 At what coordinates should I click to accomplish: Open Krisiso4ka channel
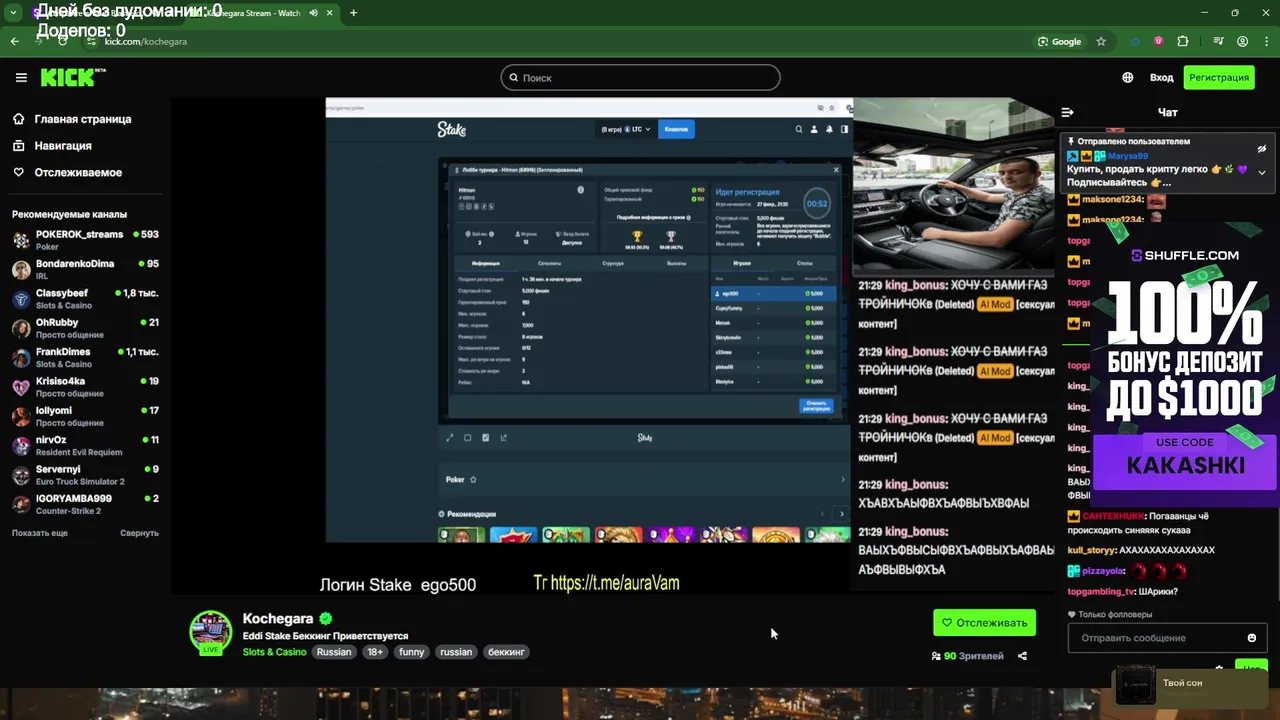point(85,387)
